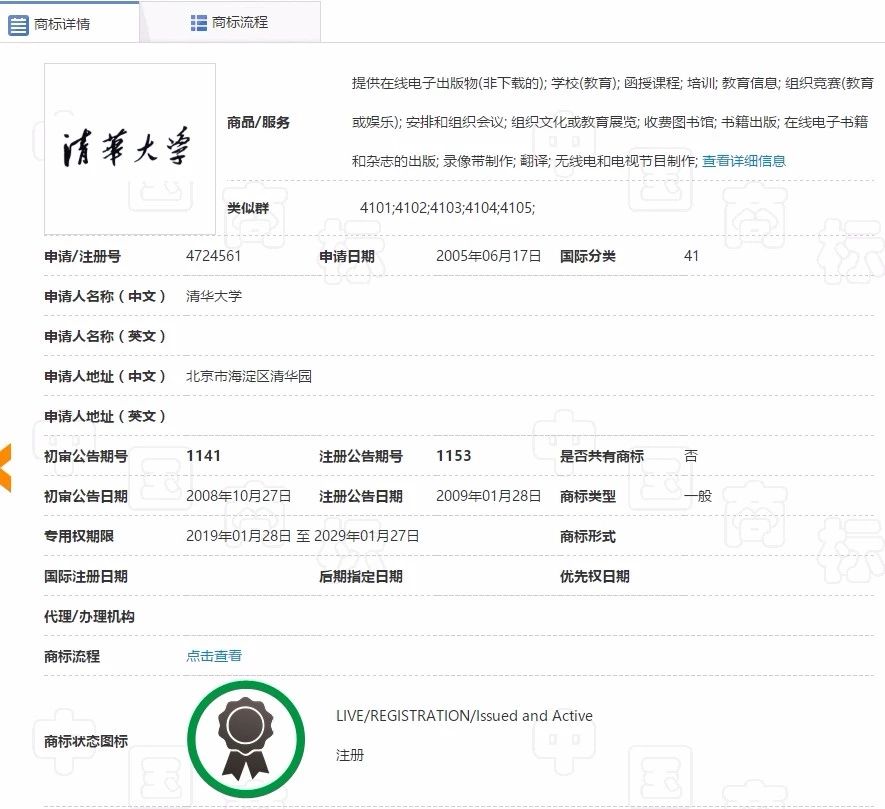
Task: Select the exclusive rights period 2019年01月28日 至 2029年01月27日
Action: (303, 536)
